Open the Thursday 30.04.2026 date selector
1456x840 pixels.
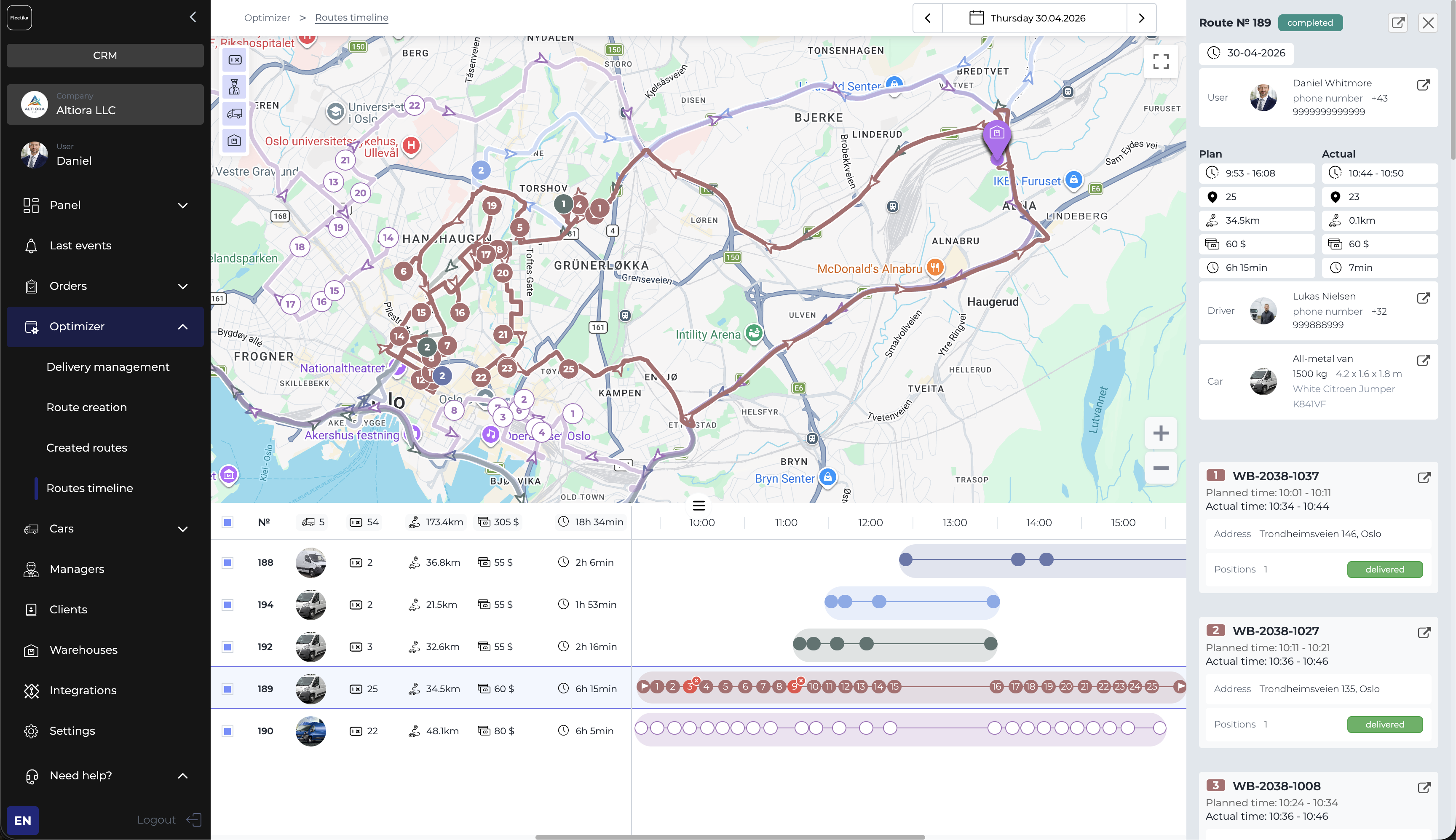[x=1034, y=18]
